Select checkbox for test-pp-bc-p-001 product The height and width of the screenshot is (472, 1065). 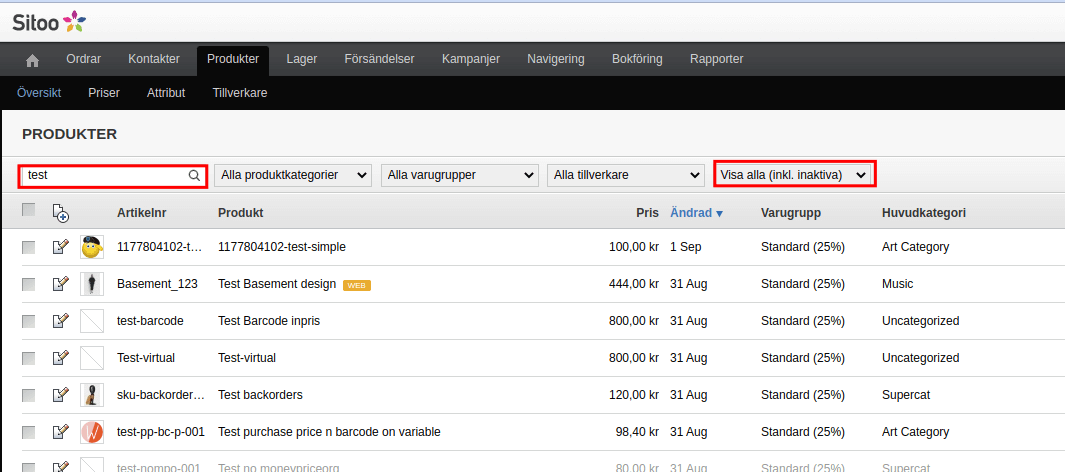click(29, 432)
